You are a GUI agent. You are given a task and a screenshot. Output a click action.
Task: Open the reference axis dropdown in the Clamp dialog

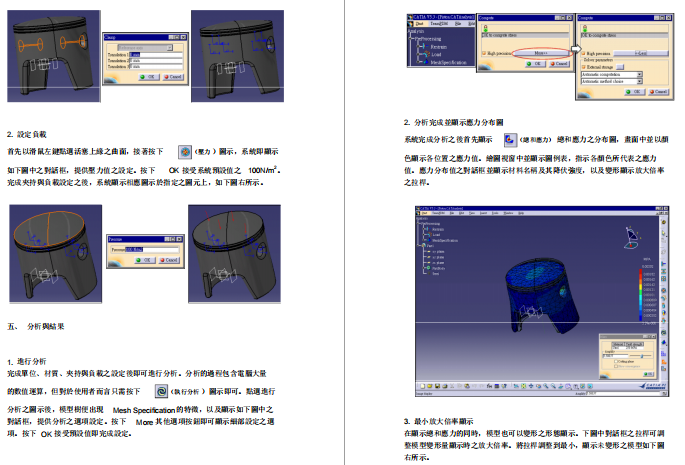pyautogui.click(x=145, y=48)
